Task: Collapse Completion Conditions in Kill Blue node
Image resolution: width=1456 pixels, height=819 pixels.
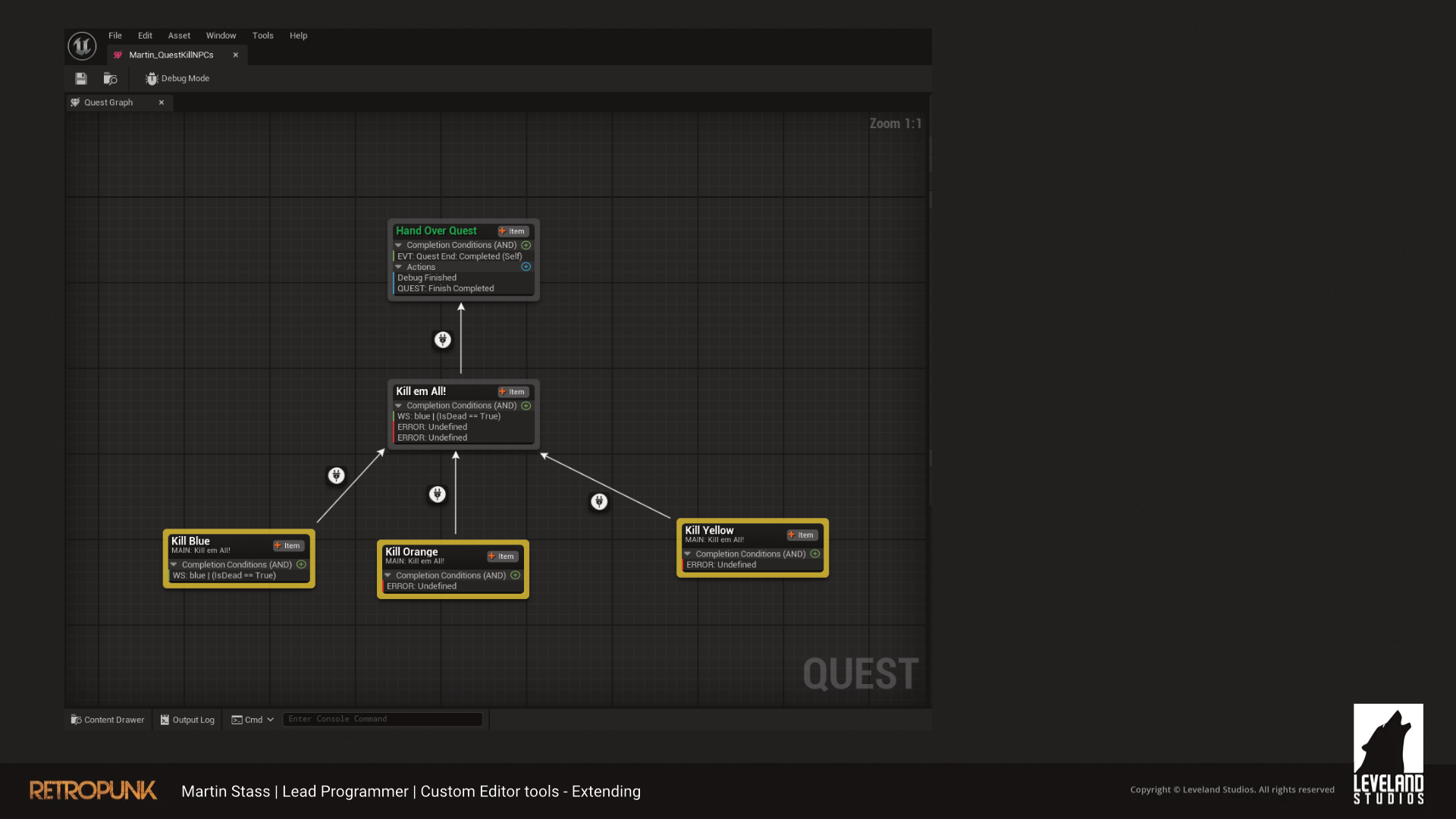Action: pyautogui.click(x=174, y=565)
